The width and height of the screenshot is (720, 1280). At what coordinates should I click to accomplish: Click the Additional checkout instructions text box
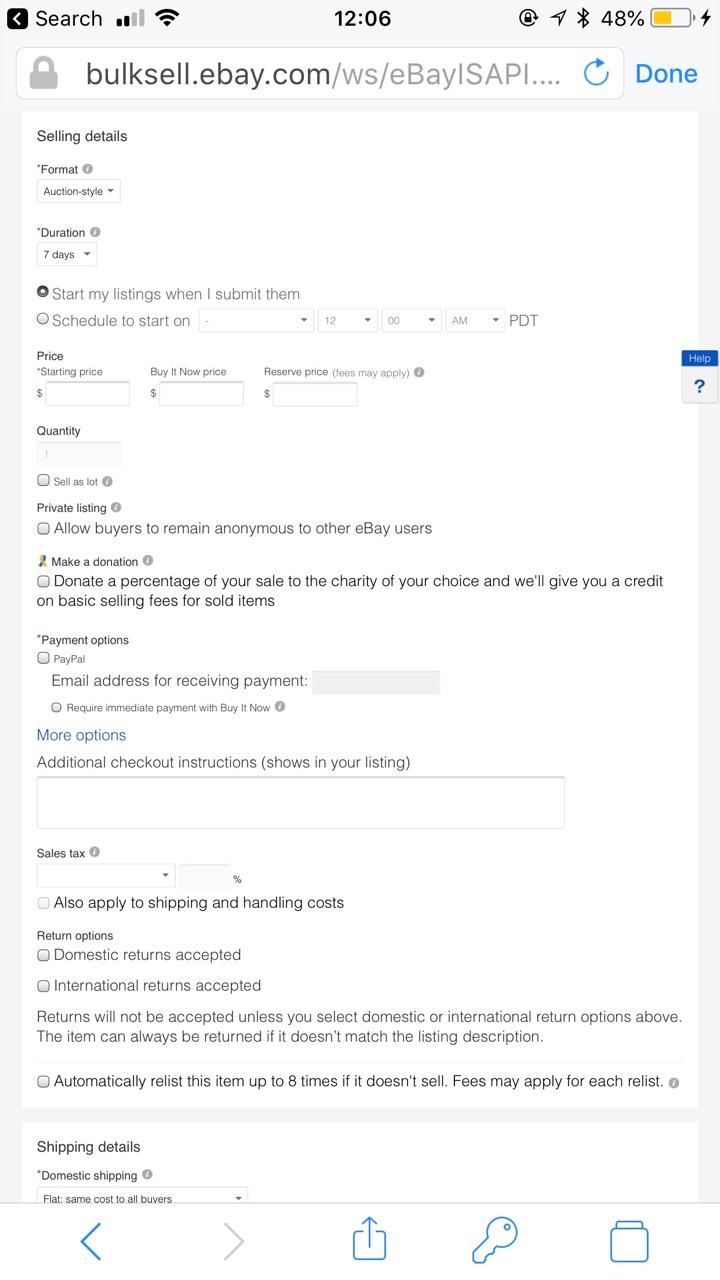coord(300,802)
